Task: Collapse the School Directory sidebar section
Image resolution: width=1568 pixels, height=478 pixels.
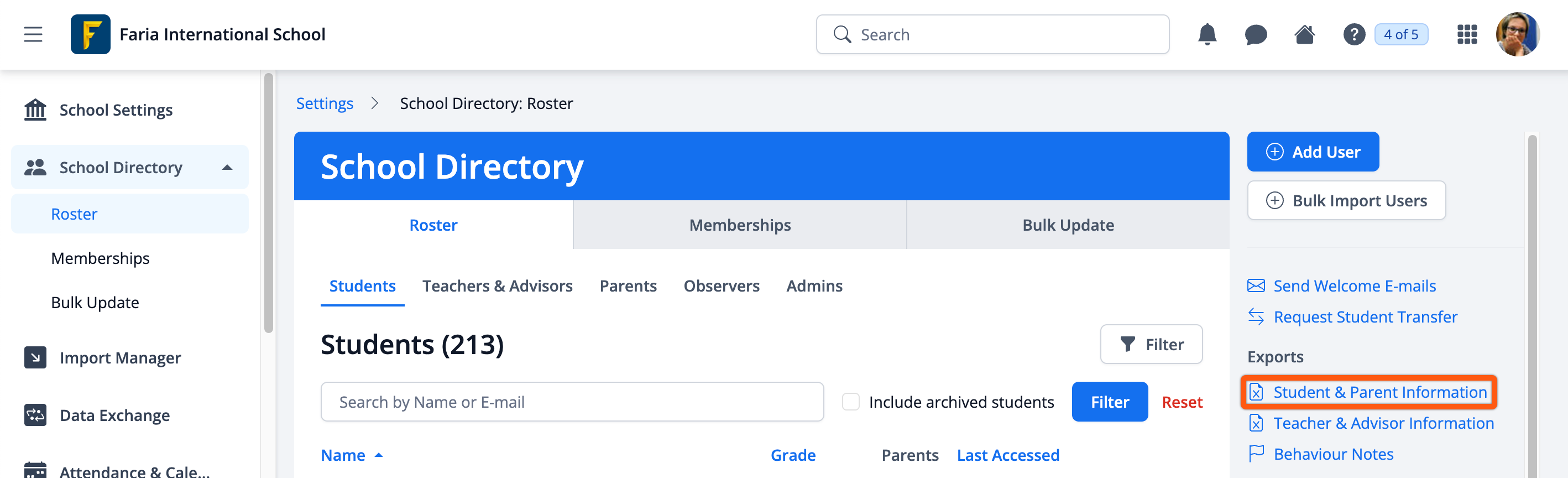Action: point(227,168)
